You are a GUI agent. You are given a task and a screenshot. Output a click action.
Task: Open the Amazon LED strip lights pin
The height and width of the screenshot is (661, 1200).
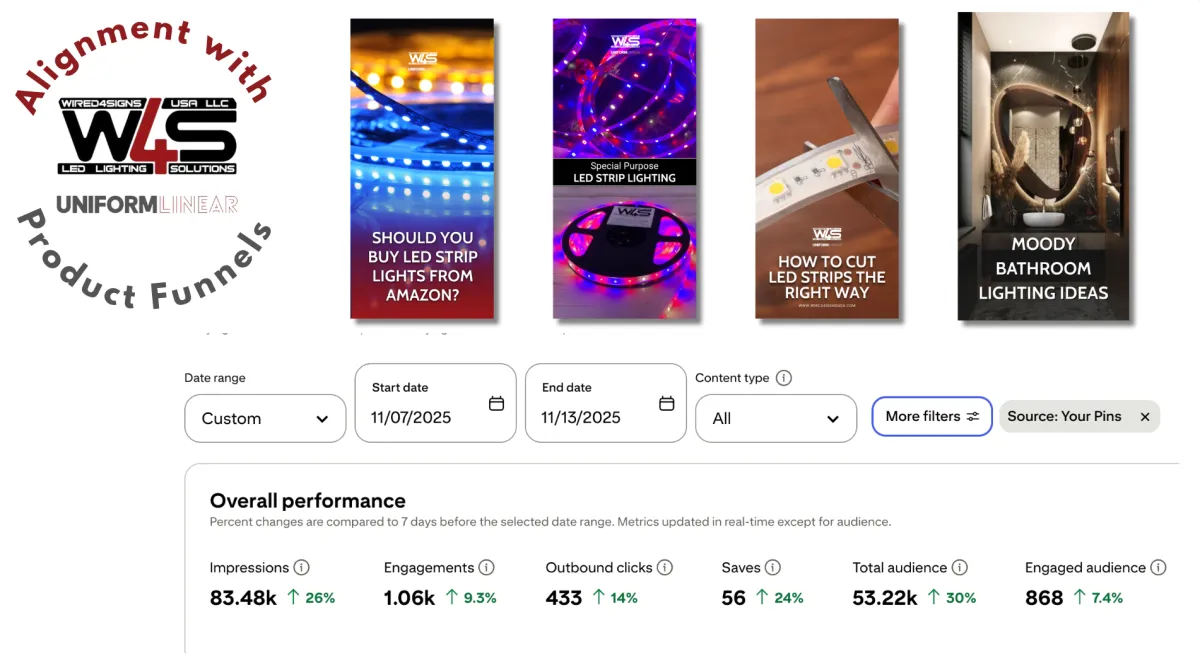pos(422,168)
